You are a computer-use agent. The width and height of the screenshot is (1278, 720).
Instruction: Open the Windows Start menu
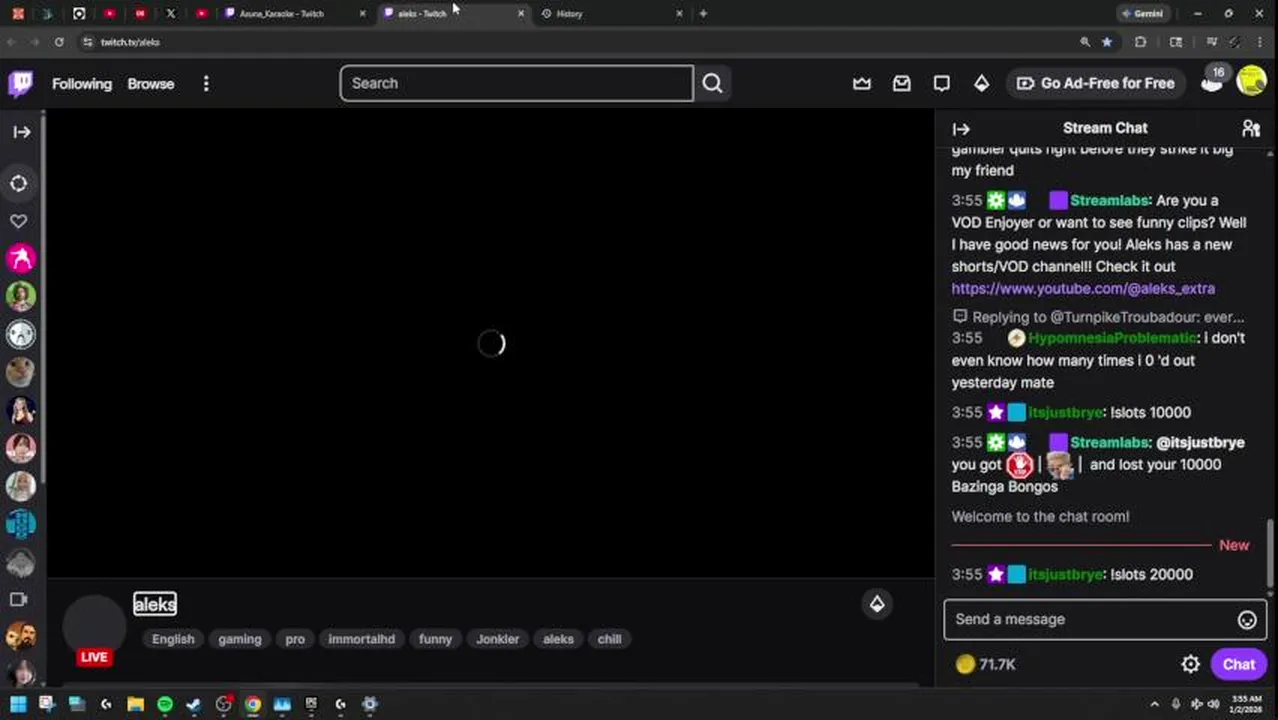[x=18, y=704]
